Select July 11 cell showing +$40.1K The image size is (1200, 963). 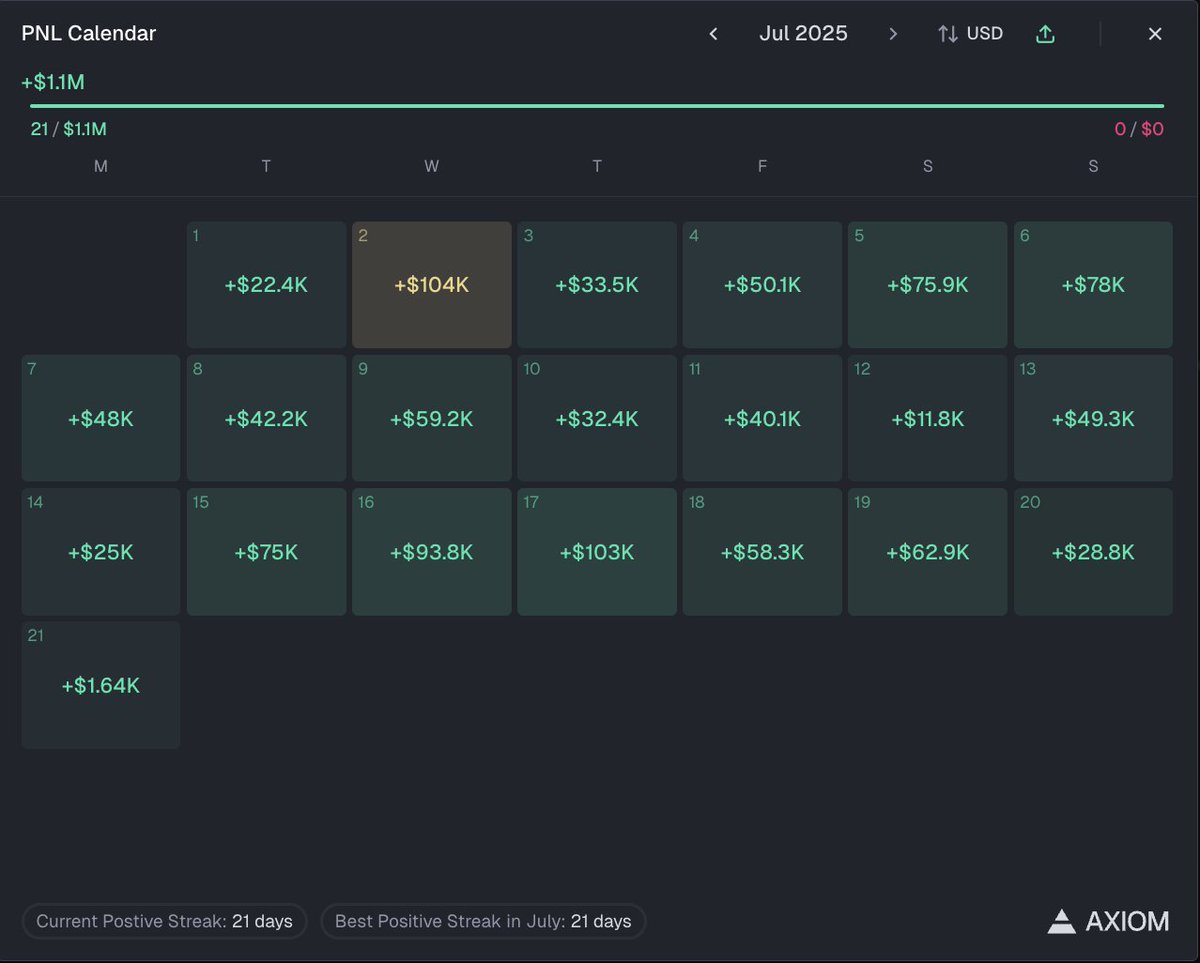762,418
